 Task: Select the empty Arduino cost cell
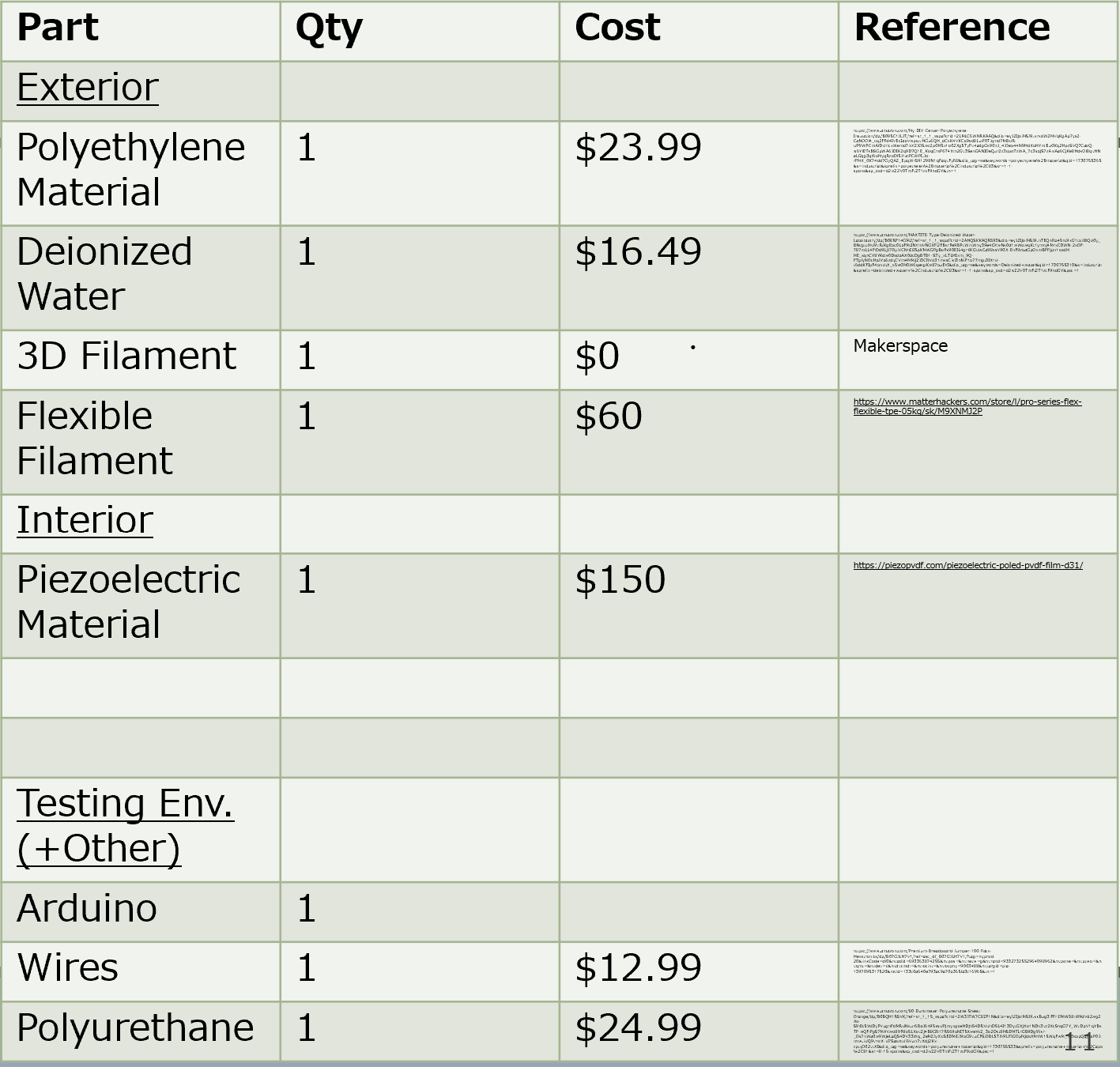pos(699,912)
